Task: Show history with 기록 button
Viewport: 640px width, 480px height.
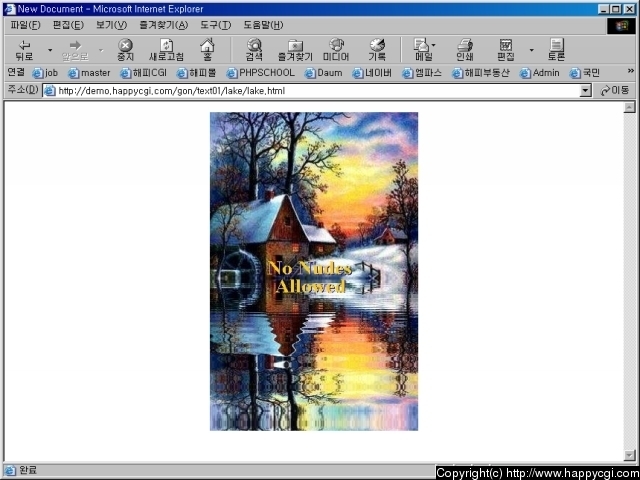Action: [x=377, y=50]
